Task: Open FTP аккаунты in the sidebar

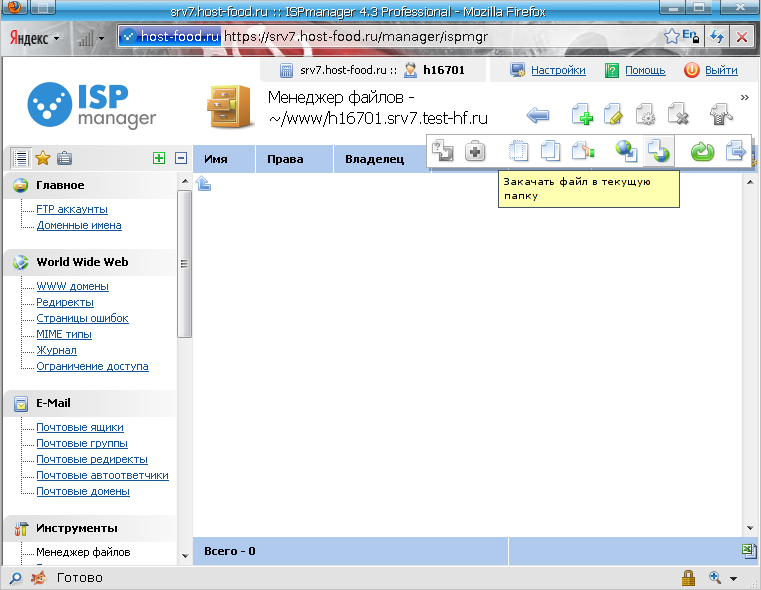Action: [x=72, y=210]
